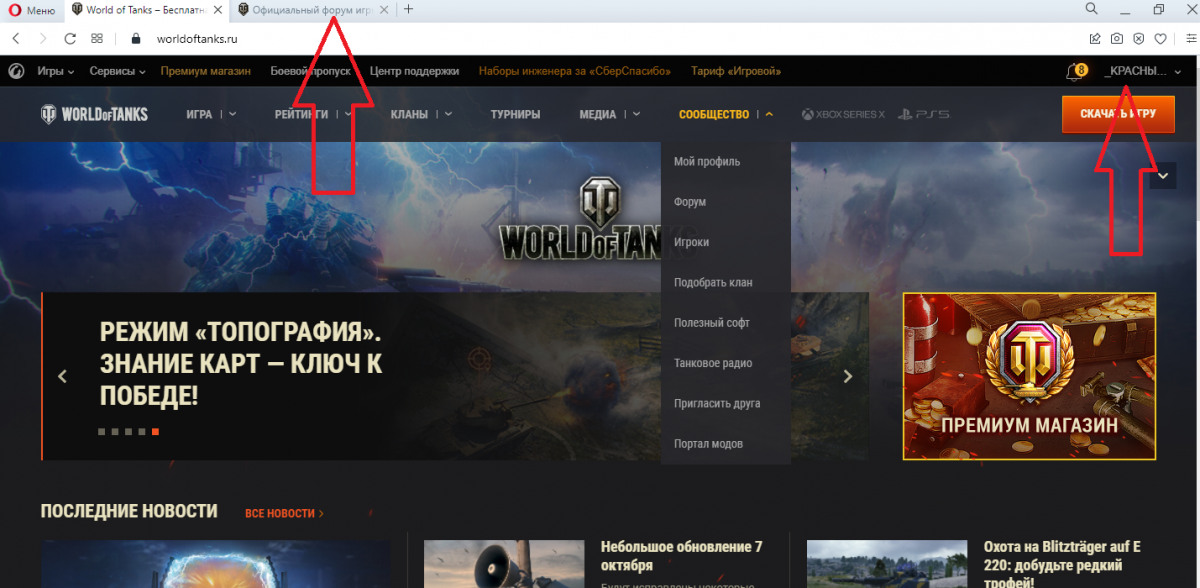Image resolution: width=1200 pixels, height=588 pixels.
Task: Expand the _КРАСНЫ… account dropdown
Action: click(1143, 71)
